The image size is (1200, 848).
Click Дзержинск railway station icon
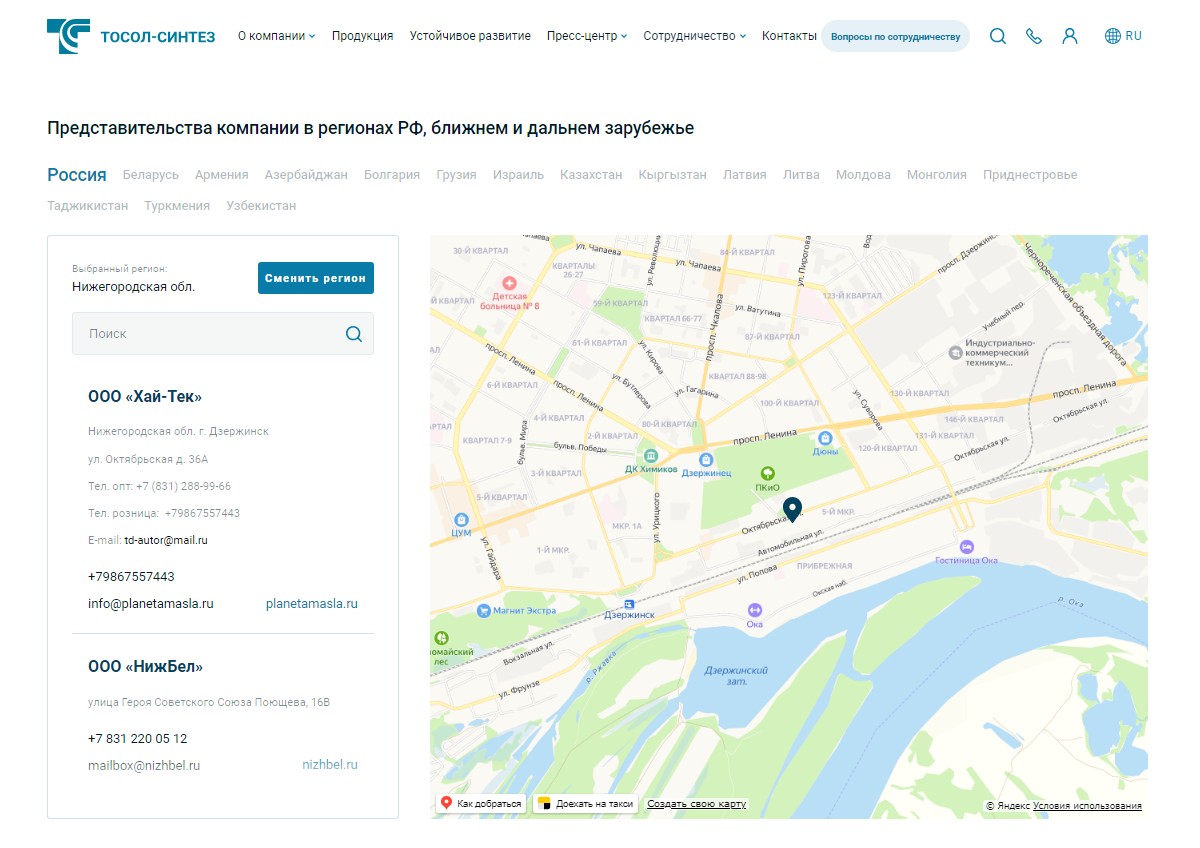click(629, 603)
